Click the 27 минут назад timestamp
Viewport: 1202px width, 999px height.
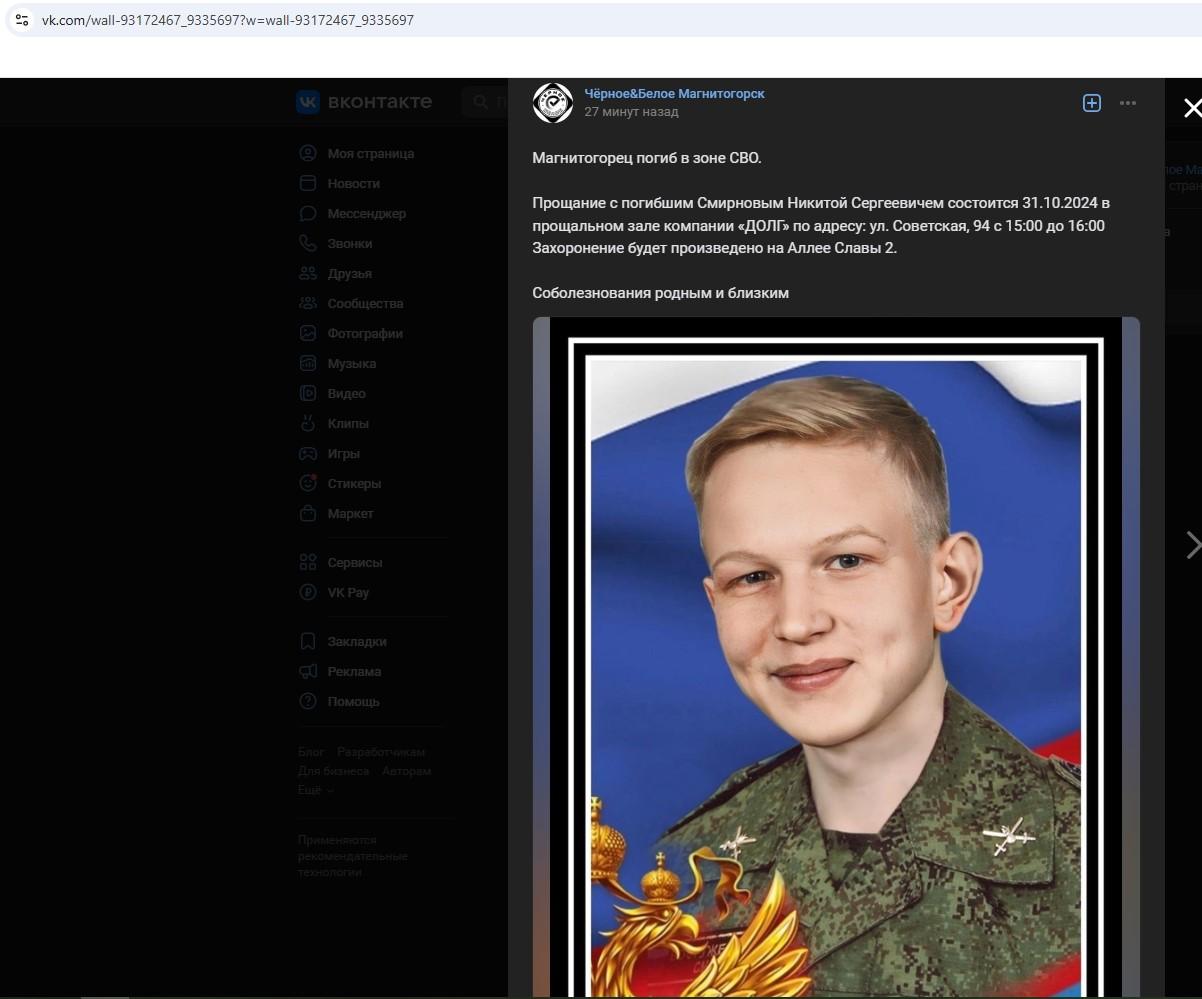tap(631, 112)
